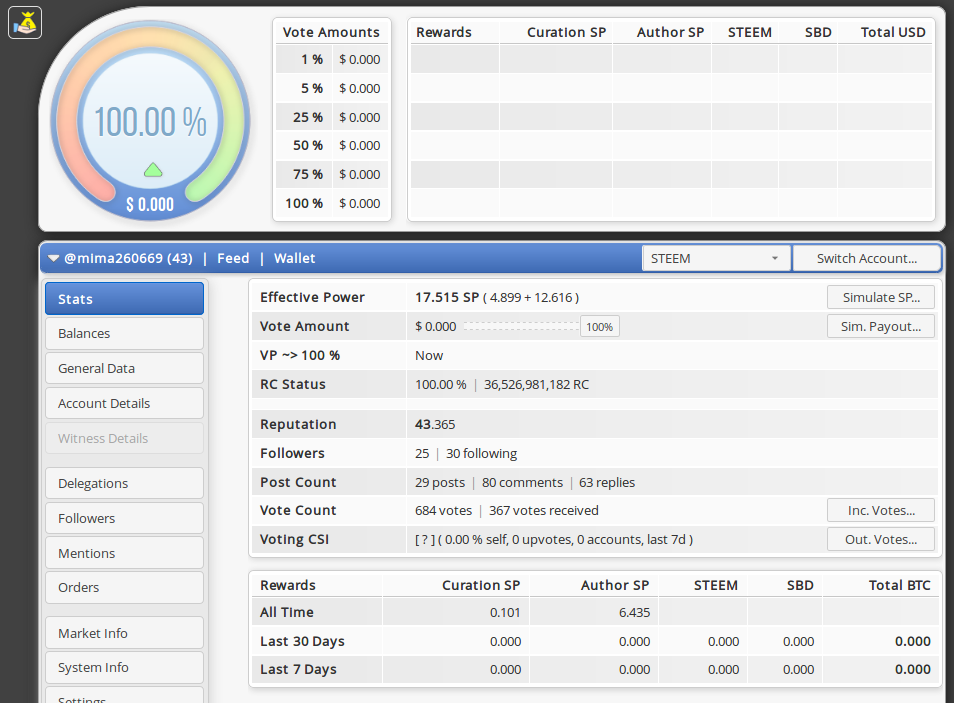Click the 100.00 % voting power gauge
The height and width of the screenshot is (703, 954).
[150, 122]
